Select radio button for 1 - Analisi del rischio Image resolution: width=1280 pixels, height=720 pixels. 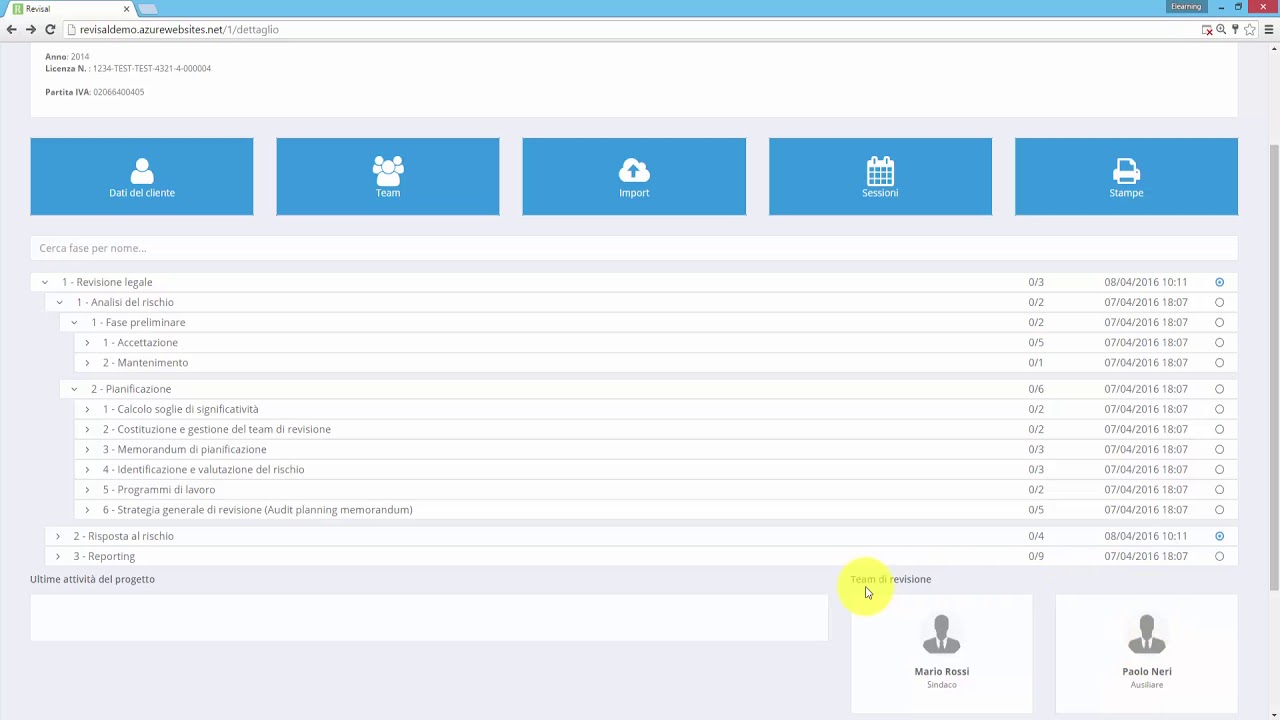pos(1219,302)
